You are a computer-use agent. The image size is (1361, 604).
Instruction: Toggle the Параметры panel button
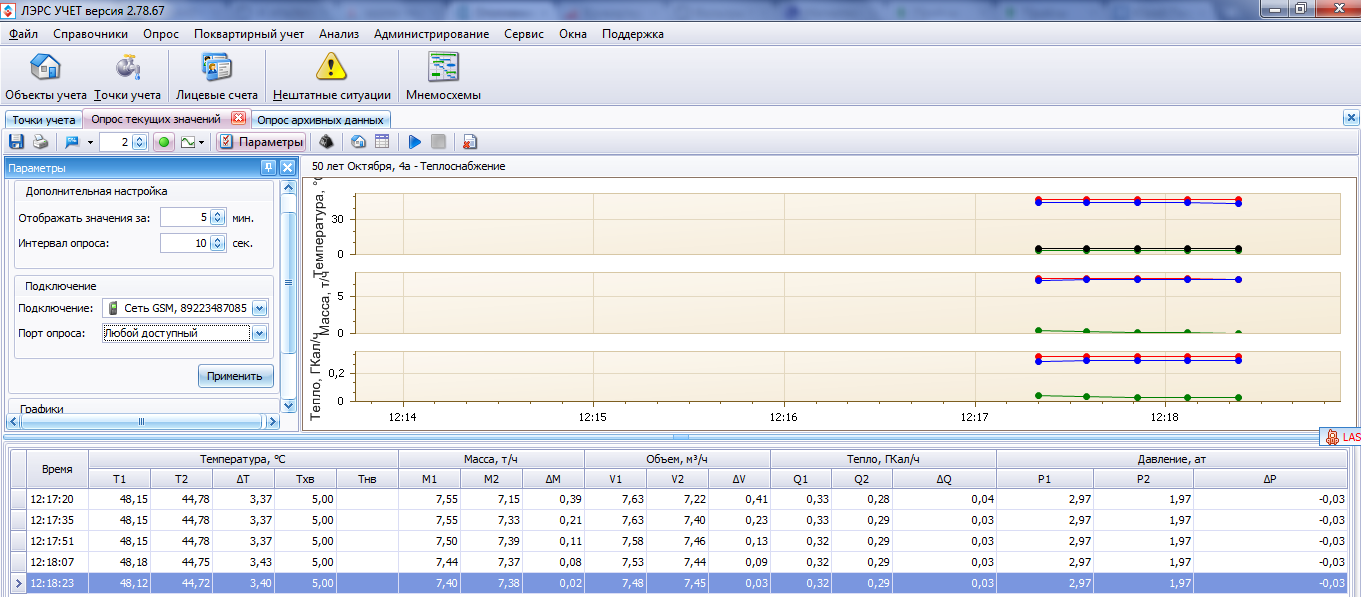click(261, 142)
